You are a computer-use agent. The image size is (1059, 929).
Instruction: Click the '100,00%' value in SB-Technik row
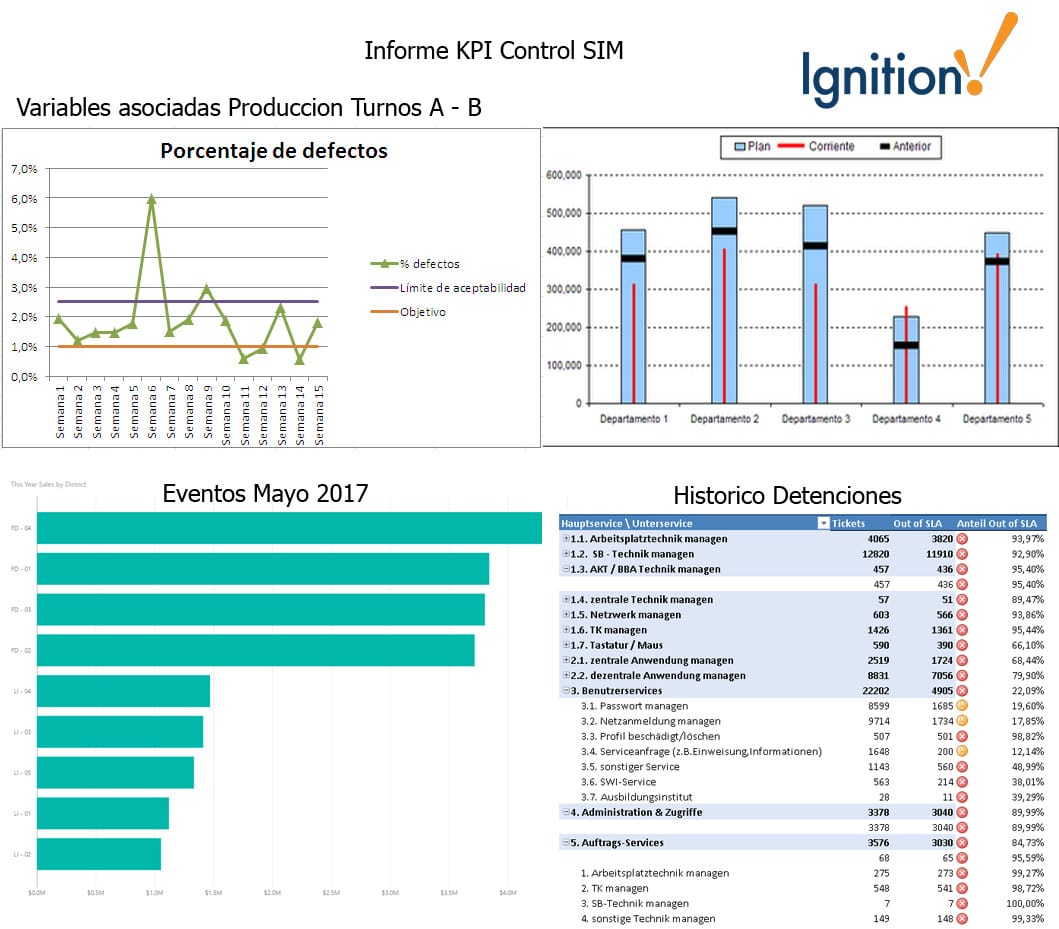click(1025, 903)
